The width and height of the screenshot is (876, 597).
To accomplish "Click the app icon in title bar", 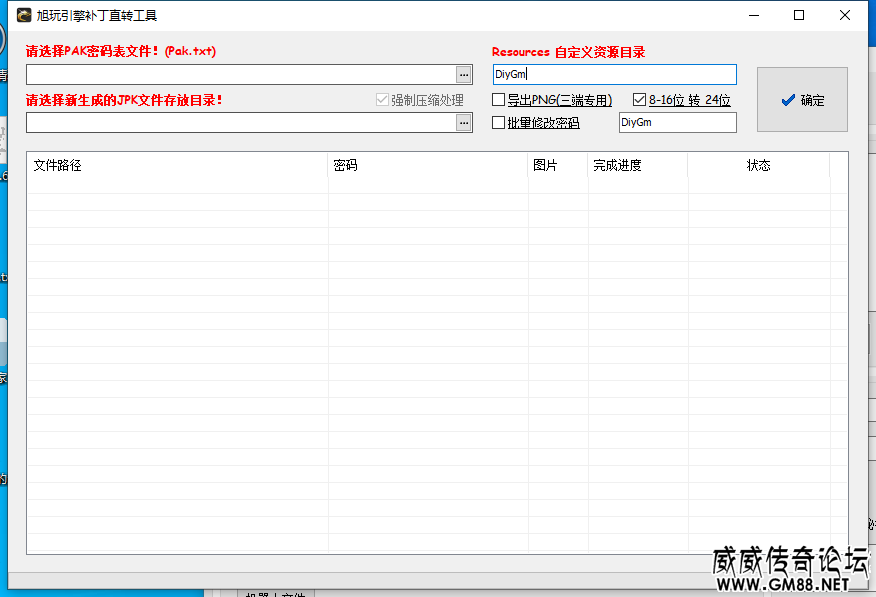I will coord(24,15).
